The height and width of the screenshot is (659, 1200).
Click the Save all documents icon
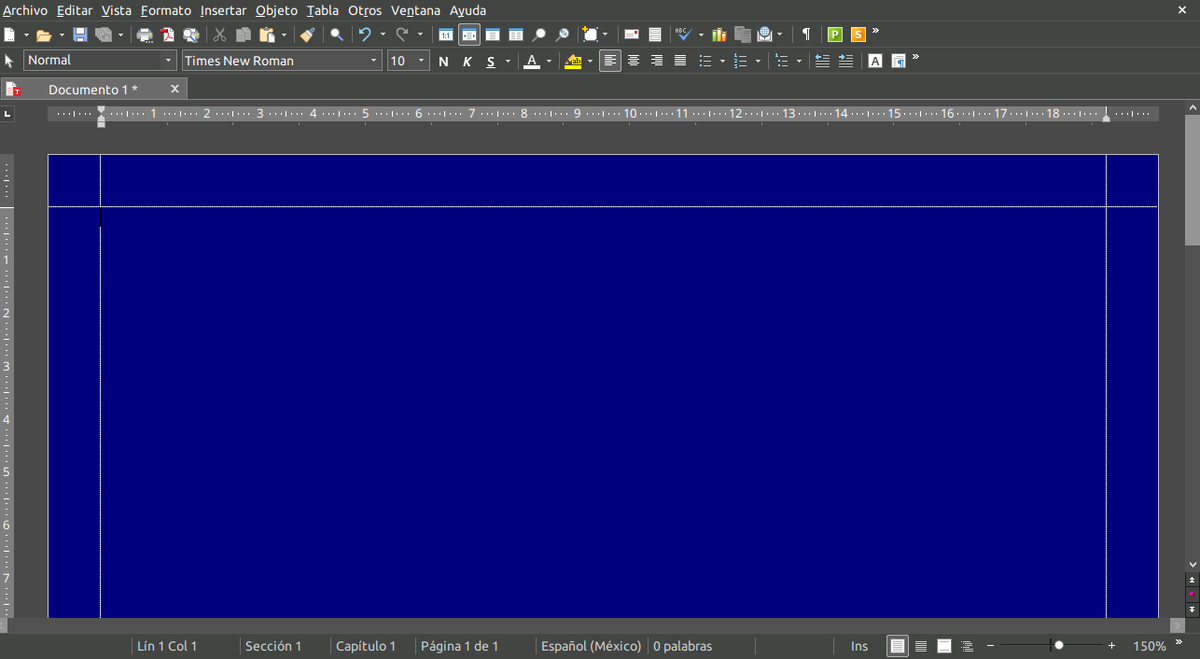[x=102, y=35]
